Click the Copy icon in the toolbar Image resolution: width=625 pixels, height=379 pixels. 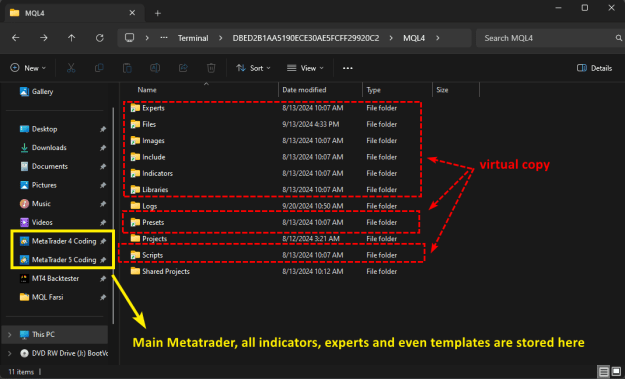(x=99, y=68)
